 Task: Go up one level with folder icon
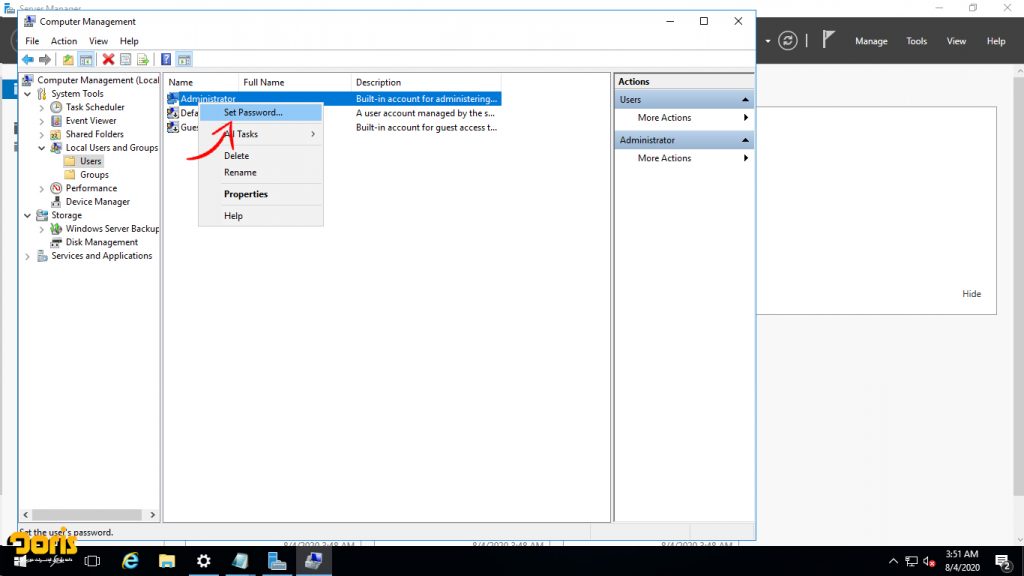click(68, 60)
